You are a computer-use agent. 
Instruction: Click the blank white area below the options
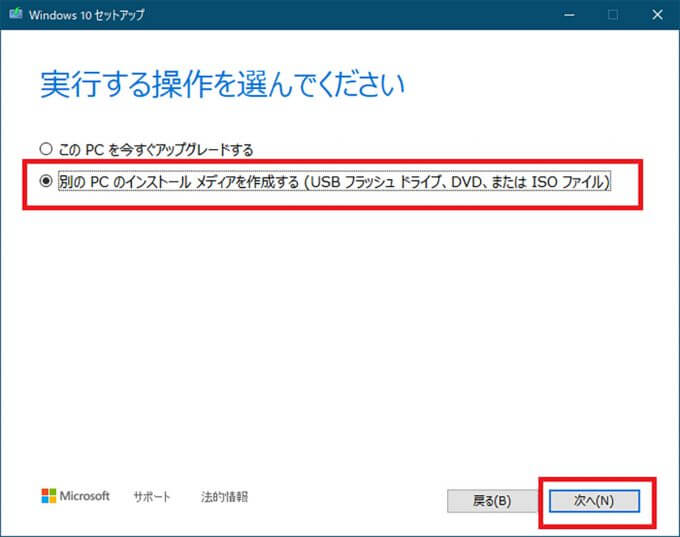tap(338, 338)
